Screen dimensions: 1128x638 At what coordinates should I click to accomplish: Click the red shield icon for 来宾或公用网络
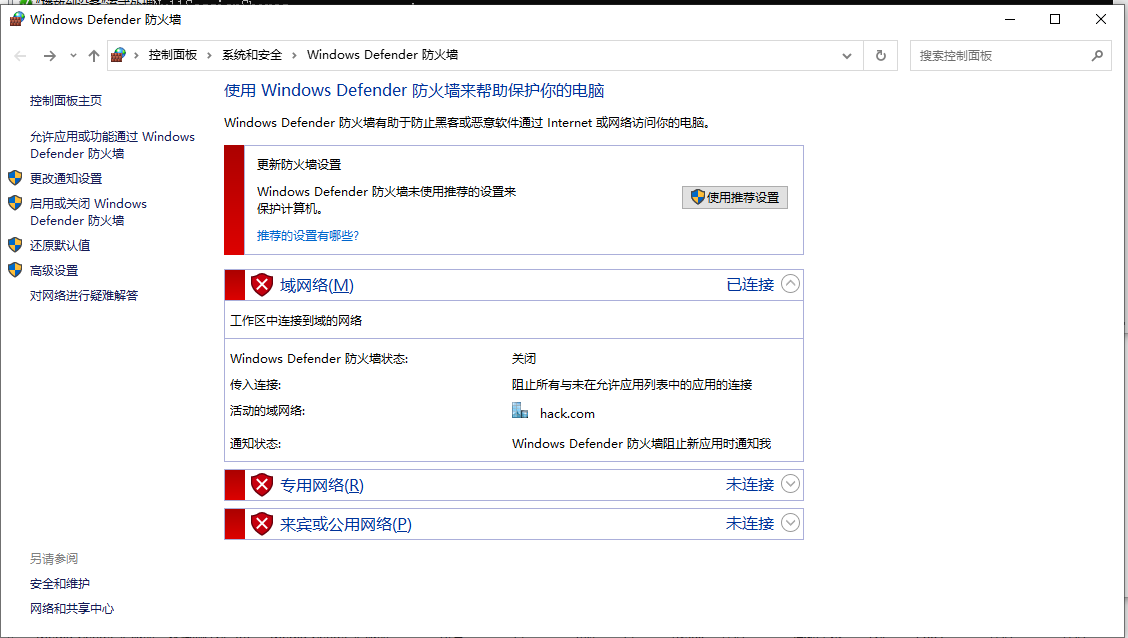coord(262,524)
